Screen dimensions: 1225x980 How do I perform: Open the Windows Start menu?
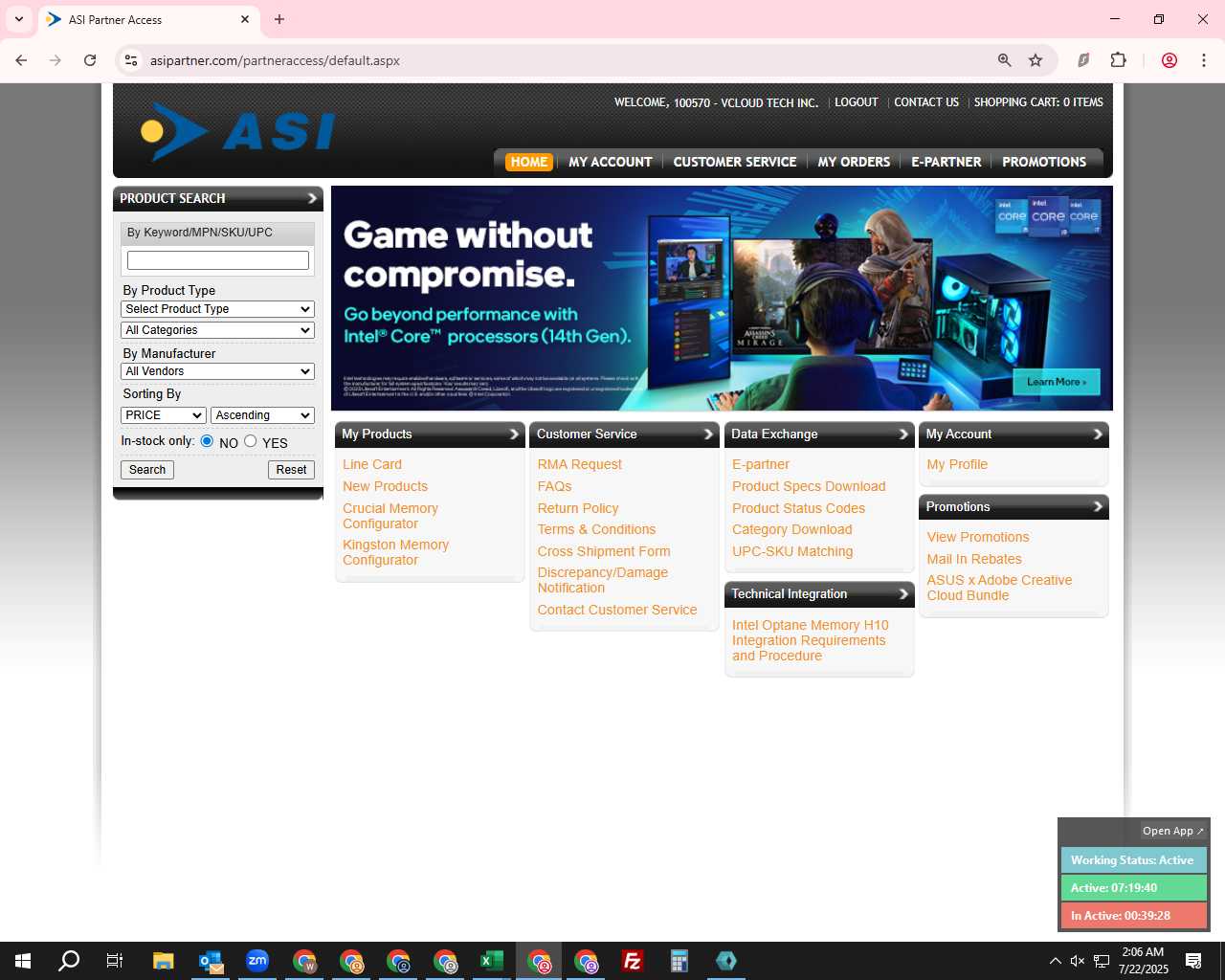point(23,961)
